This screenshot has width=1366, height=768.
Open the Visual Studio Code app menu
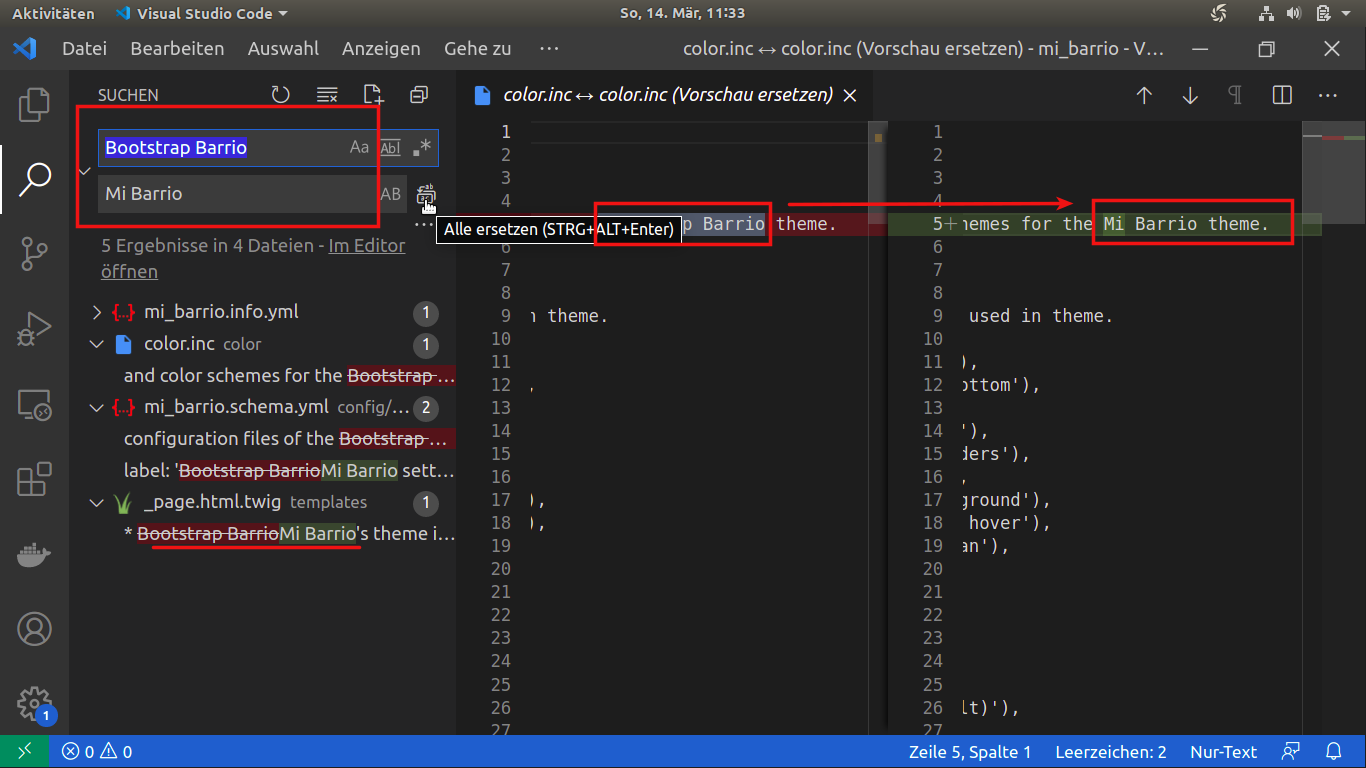201,13
